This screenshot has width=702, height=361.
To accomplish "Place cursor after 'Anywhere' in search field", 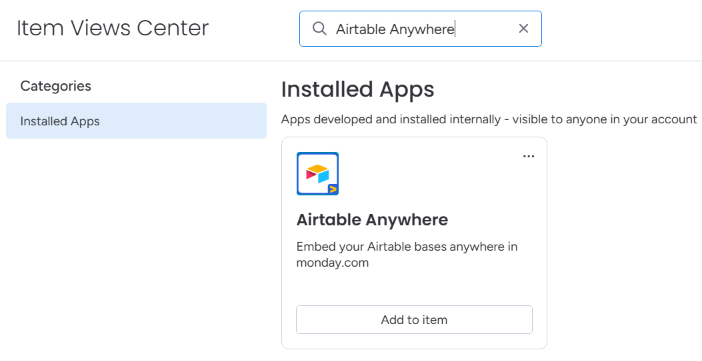I will click(x=455, y=29).
